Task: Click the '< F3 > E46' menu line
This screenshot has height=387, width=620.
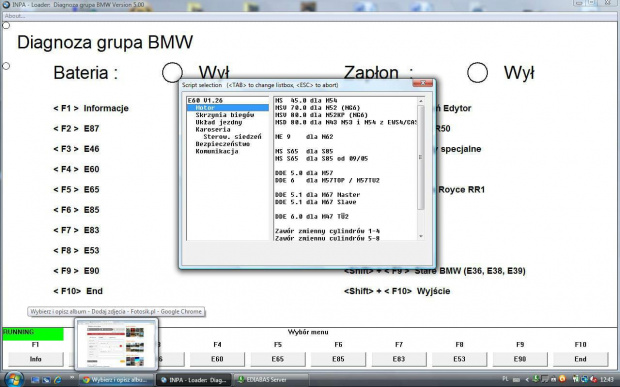Action: (x=76, y=149)
